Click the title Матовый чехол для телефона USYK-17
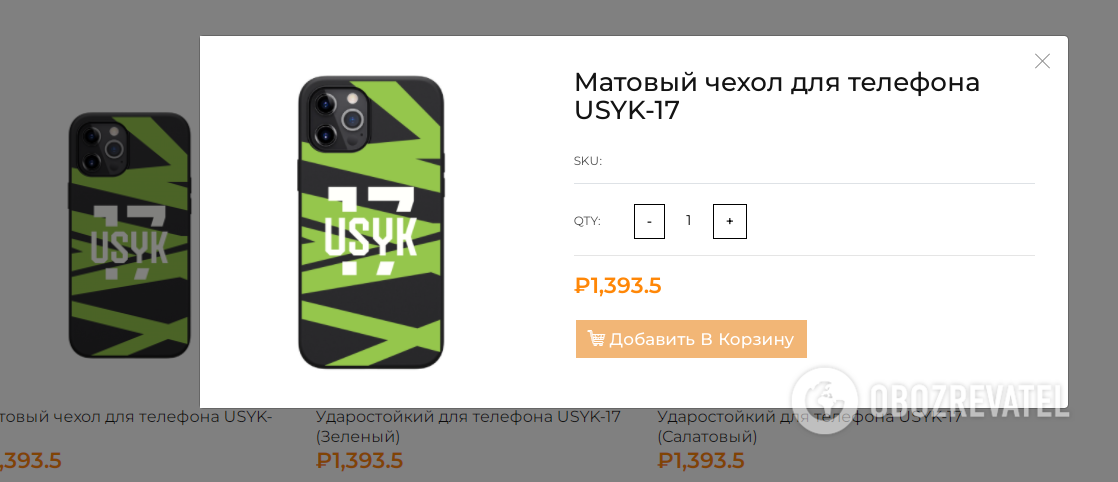The width and height of the screenshot is (1118, 482). [776, 96]
